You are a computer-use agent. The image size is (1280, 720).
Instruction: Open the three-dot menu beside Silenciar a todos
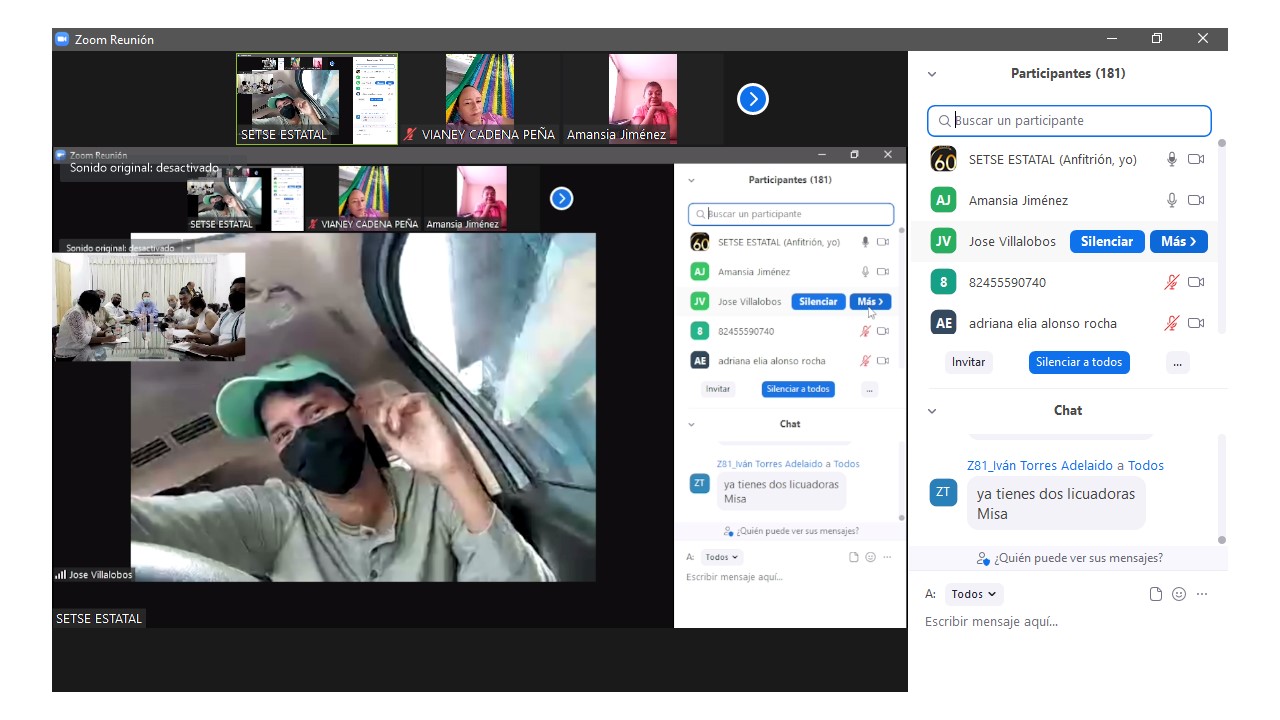click(x=1177, y=363)
